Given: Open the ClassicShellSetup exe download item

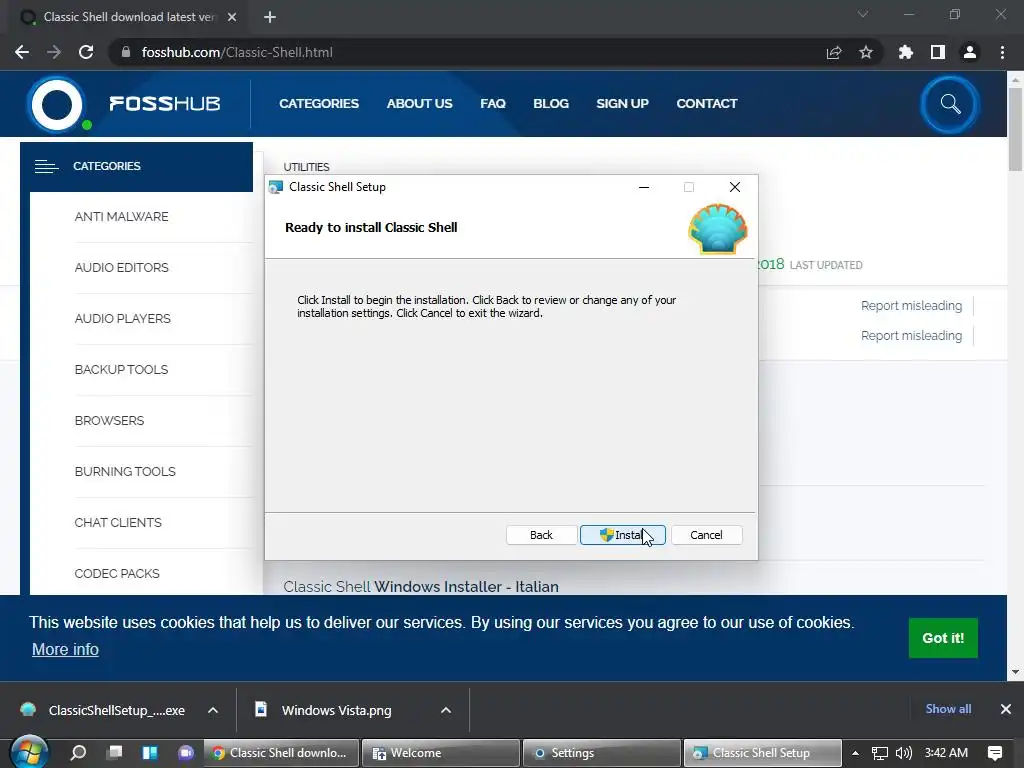Looking at the screenshot, I should (103, 710).
